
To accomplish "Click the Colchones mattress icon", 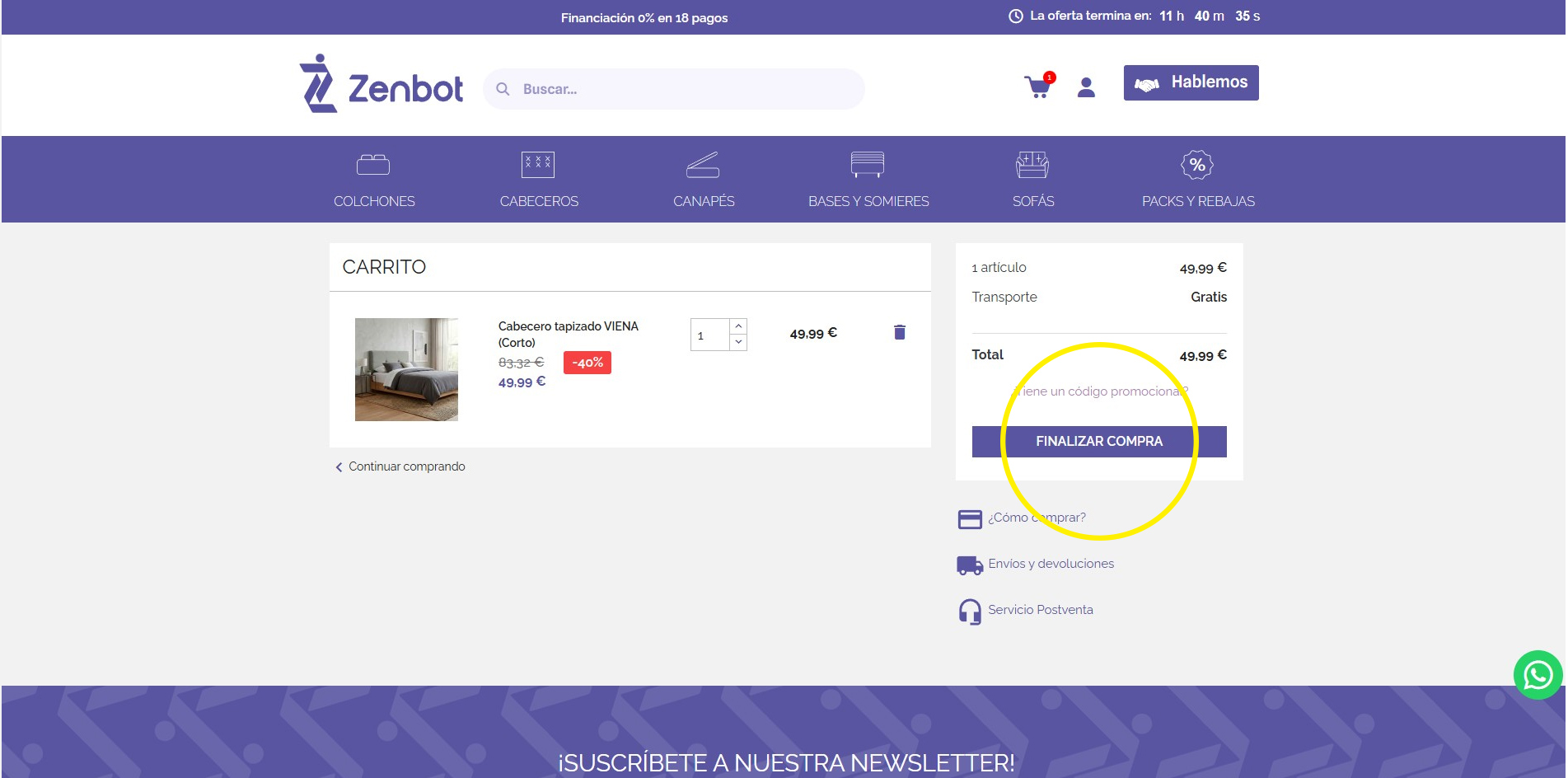I will (373, 165).
